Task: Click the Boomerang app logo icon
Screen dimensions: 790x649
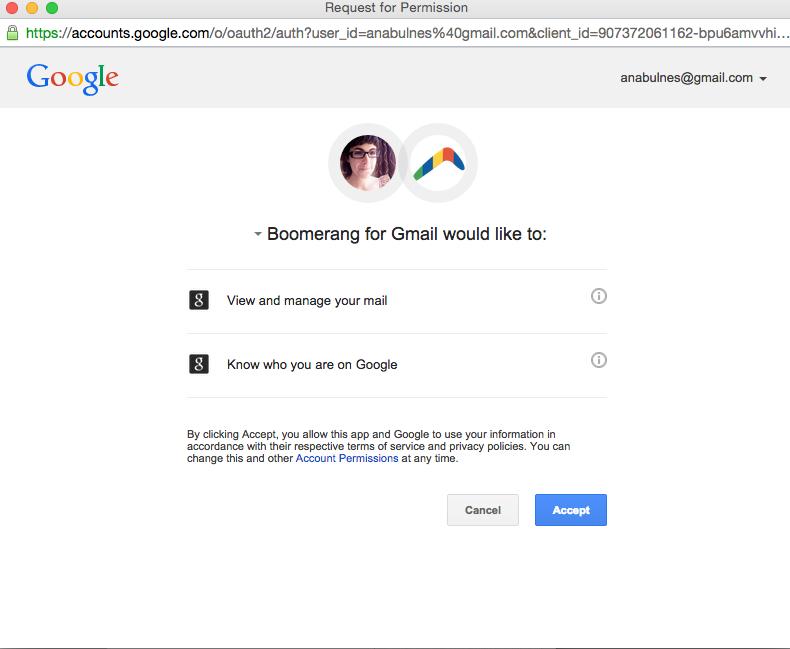Action: tap(439, 162)
